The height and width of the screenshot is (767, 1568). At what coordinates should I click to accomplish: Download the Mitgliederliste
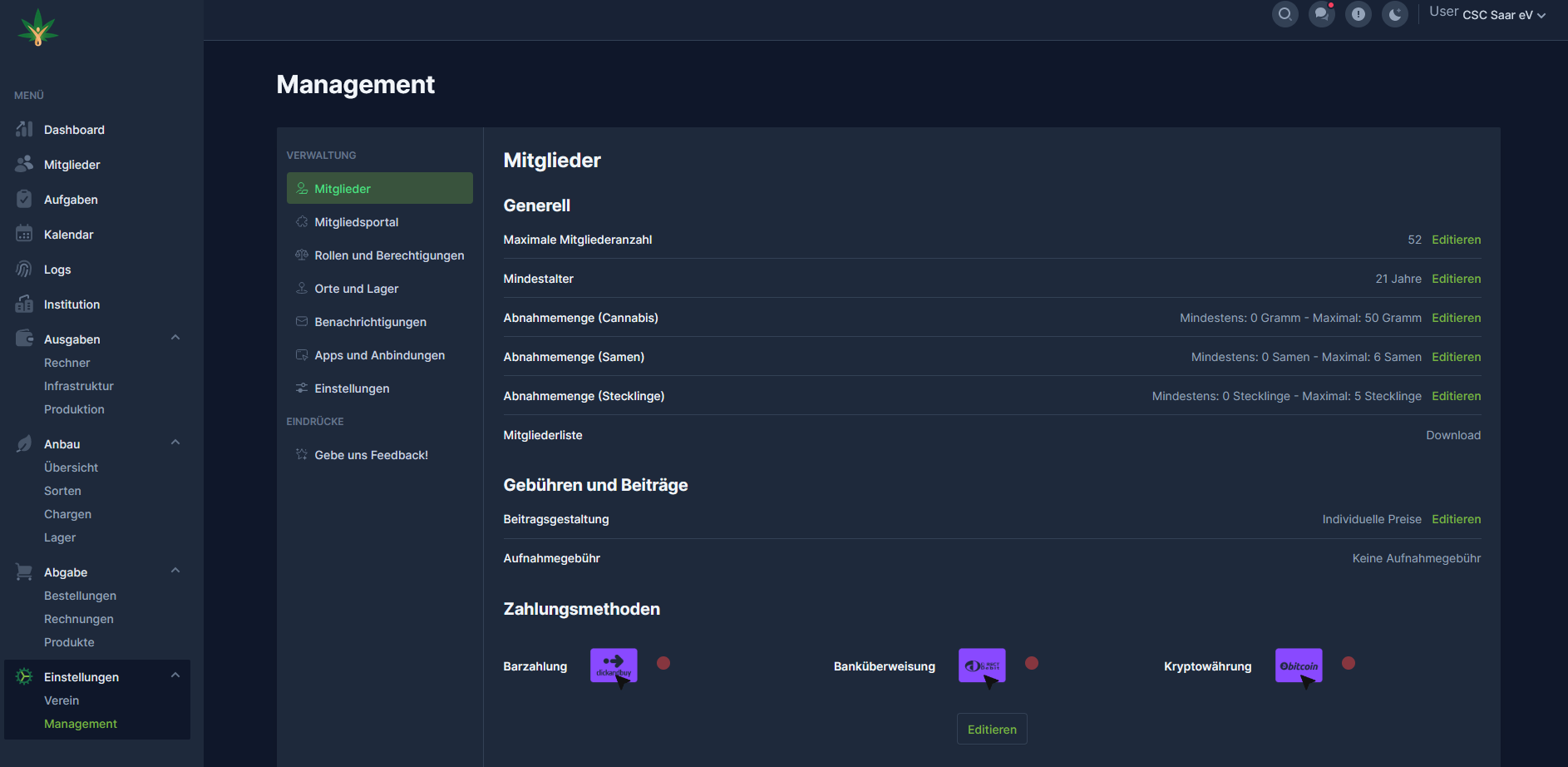pyautogui.click(x=1453, y=435)
